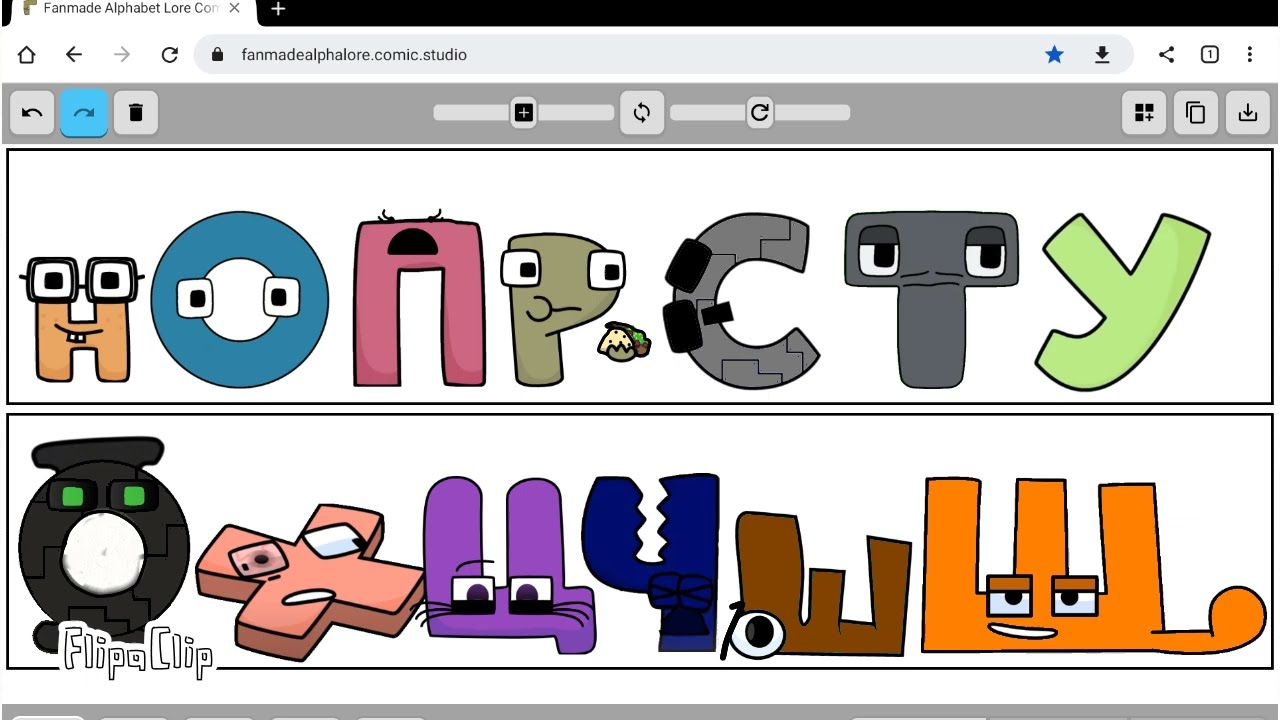This screenshot has width=1280, height=720.
Task: Select the purple Ц character with whiskers
Action: click(508, 566)
